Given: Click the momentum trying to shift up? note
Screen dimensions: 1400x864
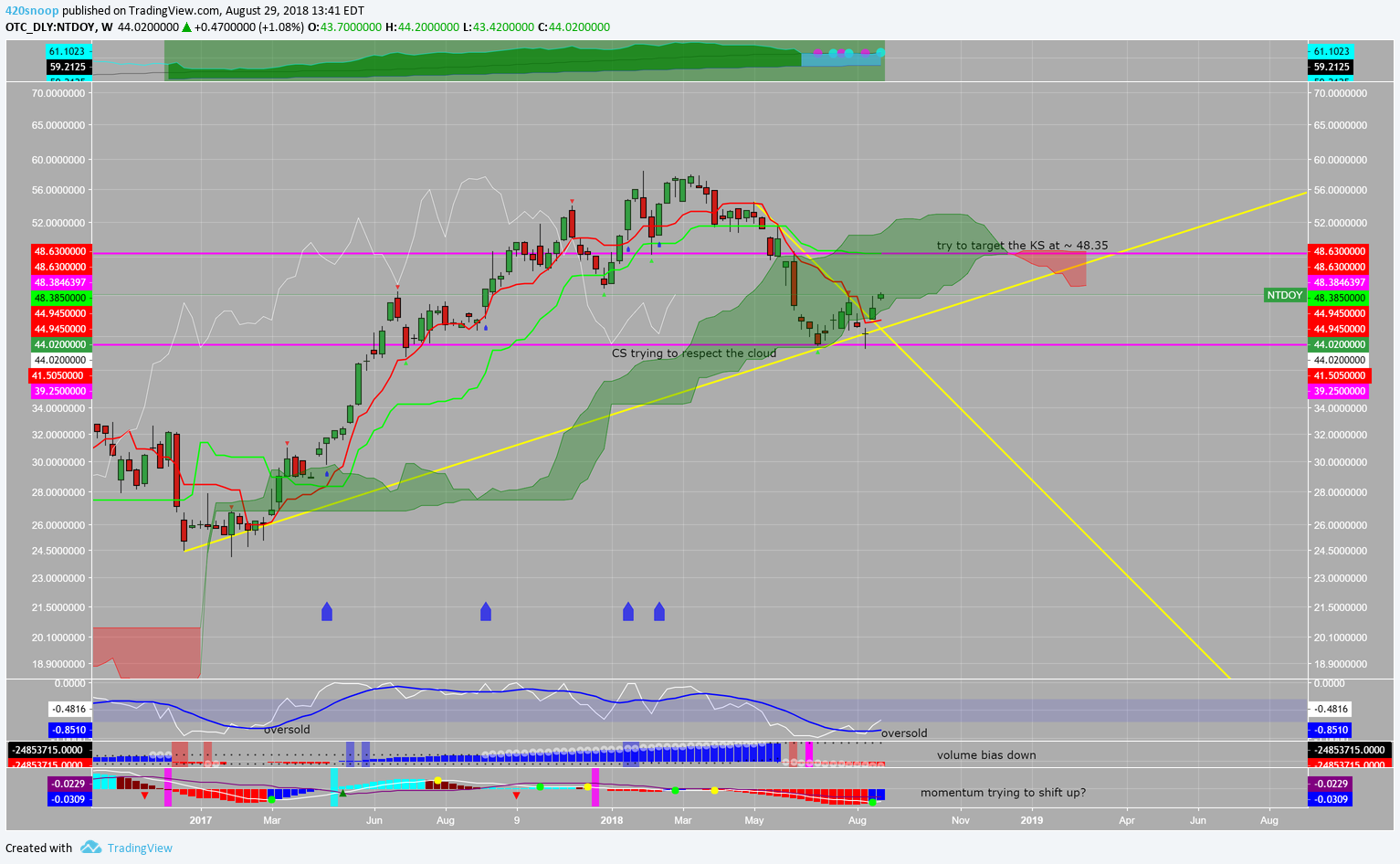Looking at the screenshot, I should tap(1003, 793).
